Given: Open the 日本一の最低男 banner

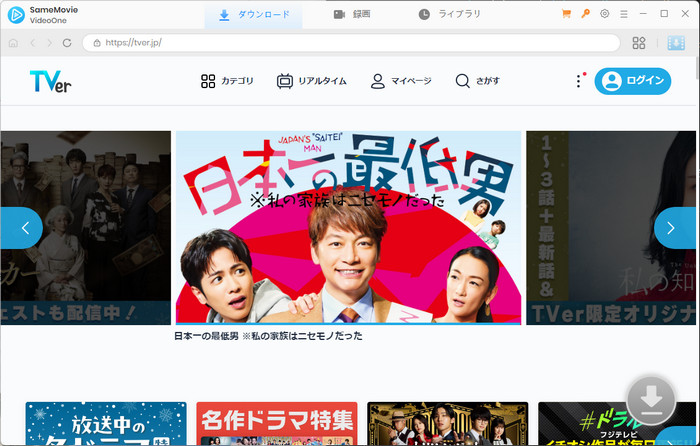Looking at the screenshot, I should click(x=348, y=228).
